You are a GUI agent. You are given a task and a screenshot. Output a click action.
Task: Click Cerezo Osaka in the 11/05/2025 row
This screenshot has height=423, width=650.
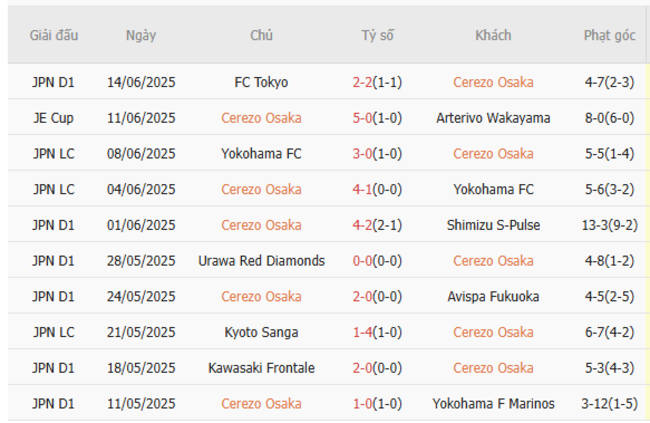point(261,404)
